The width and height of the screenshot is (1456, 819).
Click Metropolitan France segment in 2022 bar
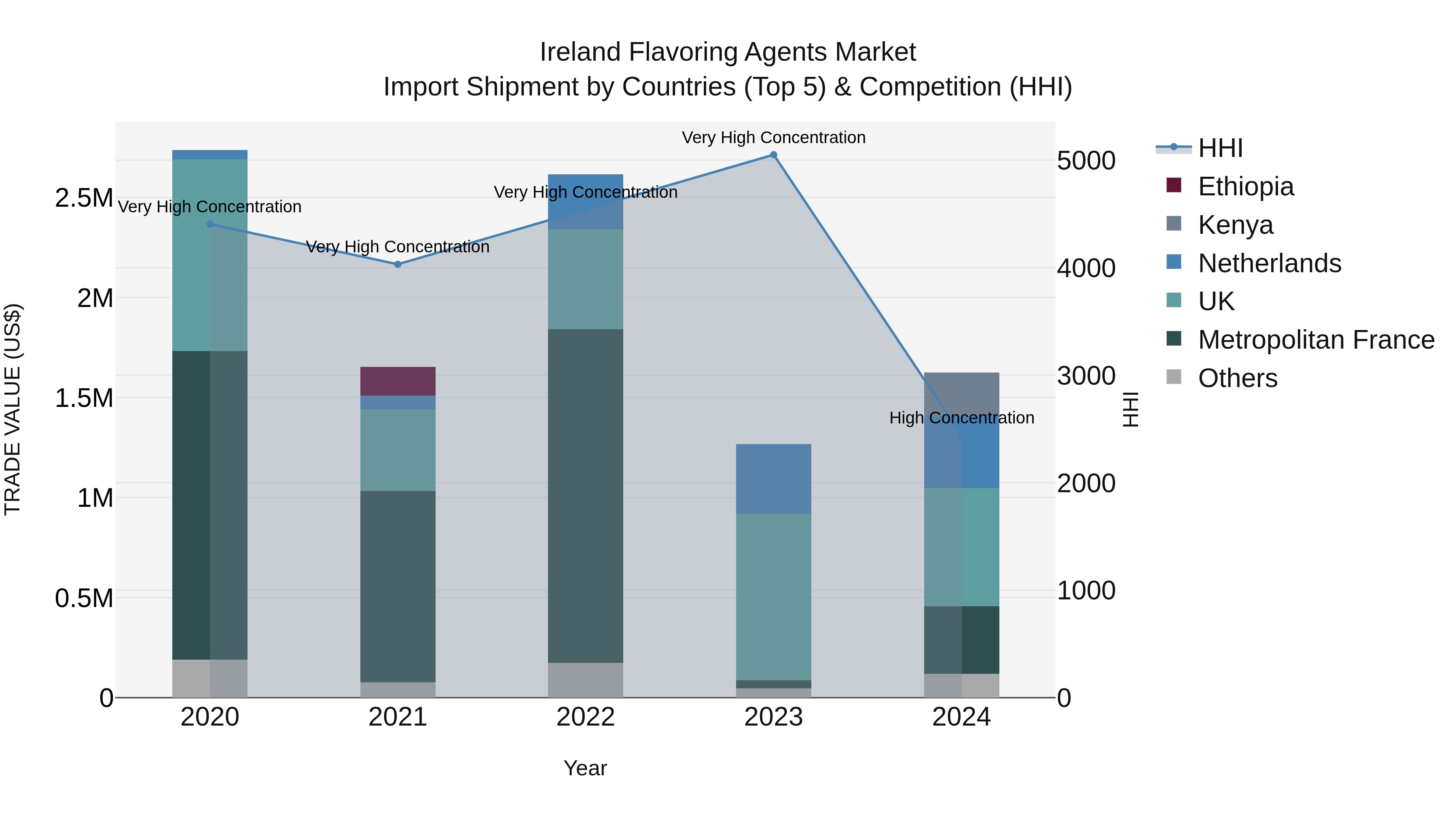tap(586, 496)
